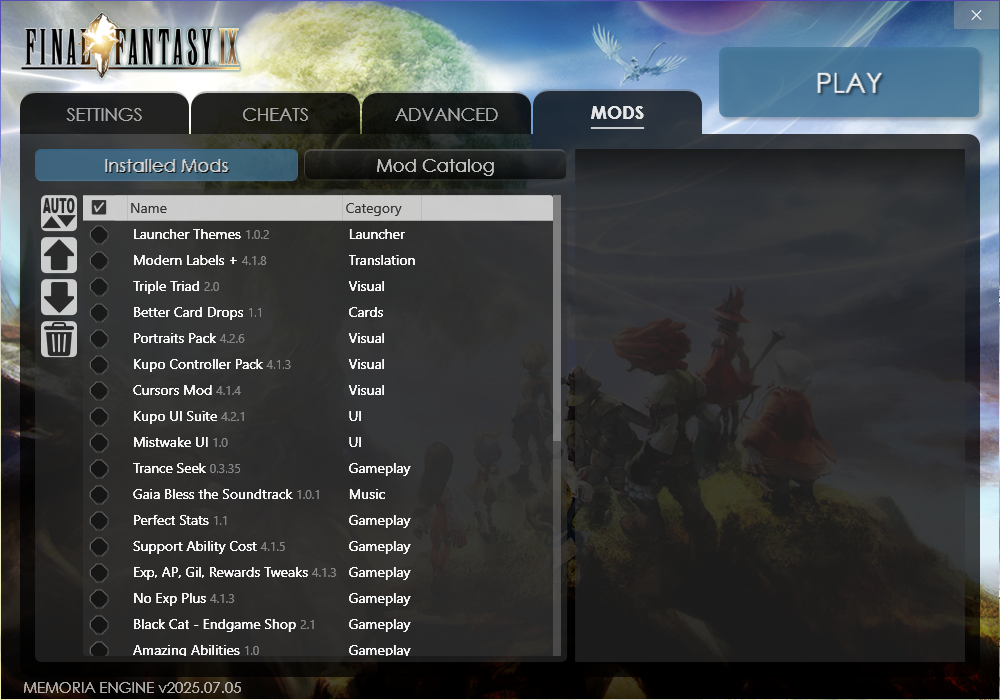Open the ADVANCED tab
Screen dimensions: 1000x700
click(446, 114)
